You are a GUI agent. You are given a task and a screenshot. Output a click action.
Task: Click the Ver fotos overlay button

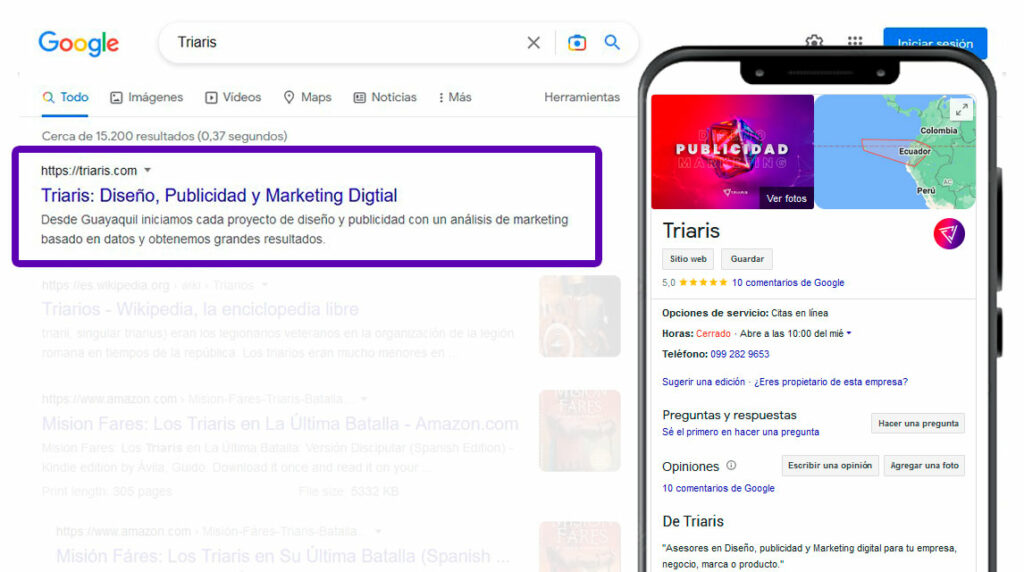(786, 199)
